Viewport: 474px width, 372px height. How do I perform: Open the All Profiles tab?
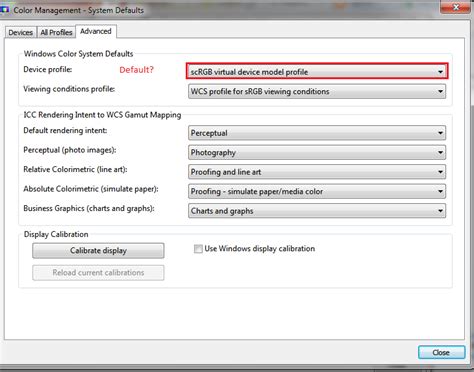coord(56,32)
